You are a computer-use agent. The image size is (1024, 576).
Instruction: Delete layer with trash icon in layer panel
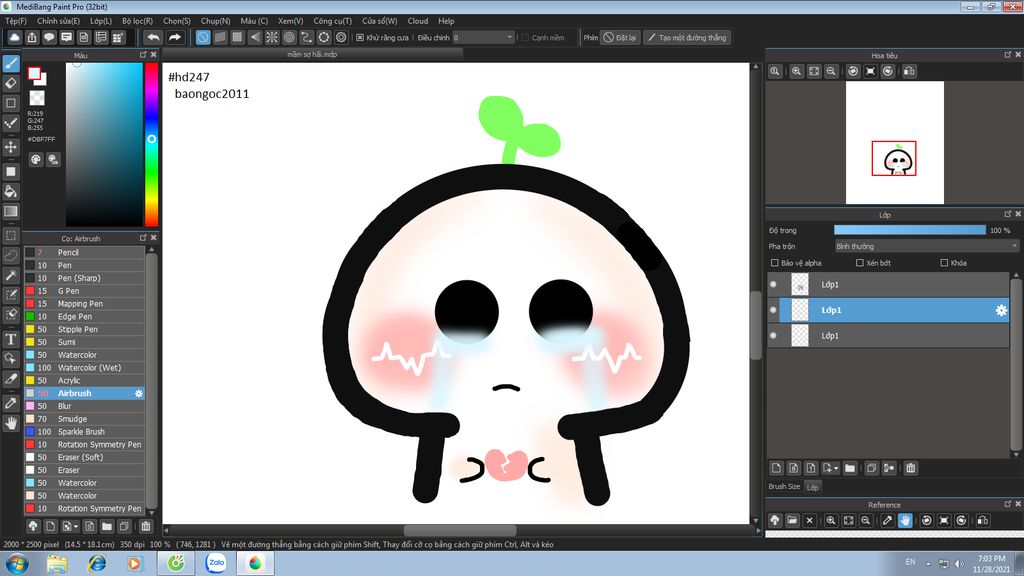click(x=910, y=468)
